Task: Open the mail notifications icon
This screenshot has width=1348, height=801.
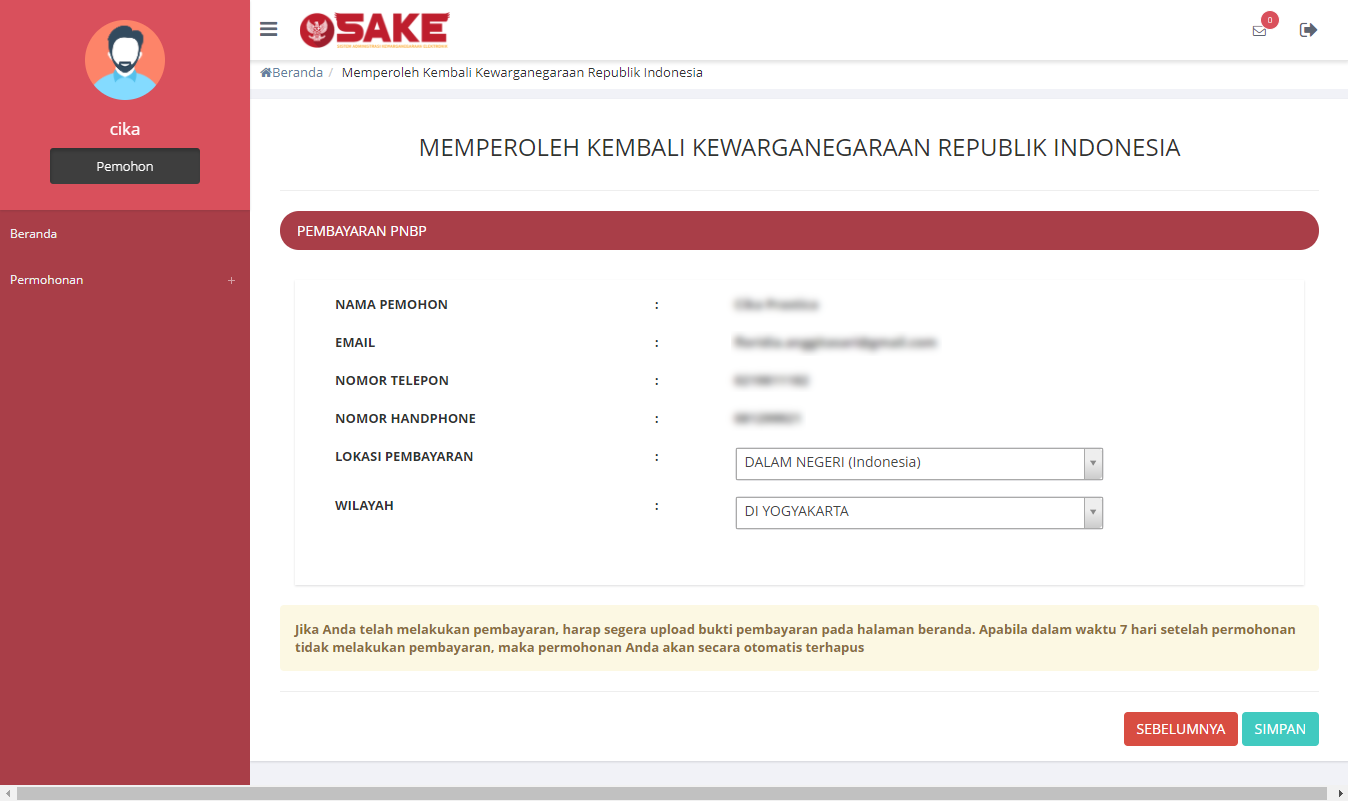Action: [1259, 31]
